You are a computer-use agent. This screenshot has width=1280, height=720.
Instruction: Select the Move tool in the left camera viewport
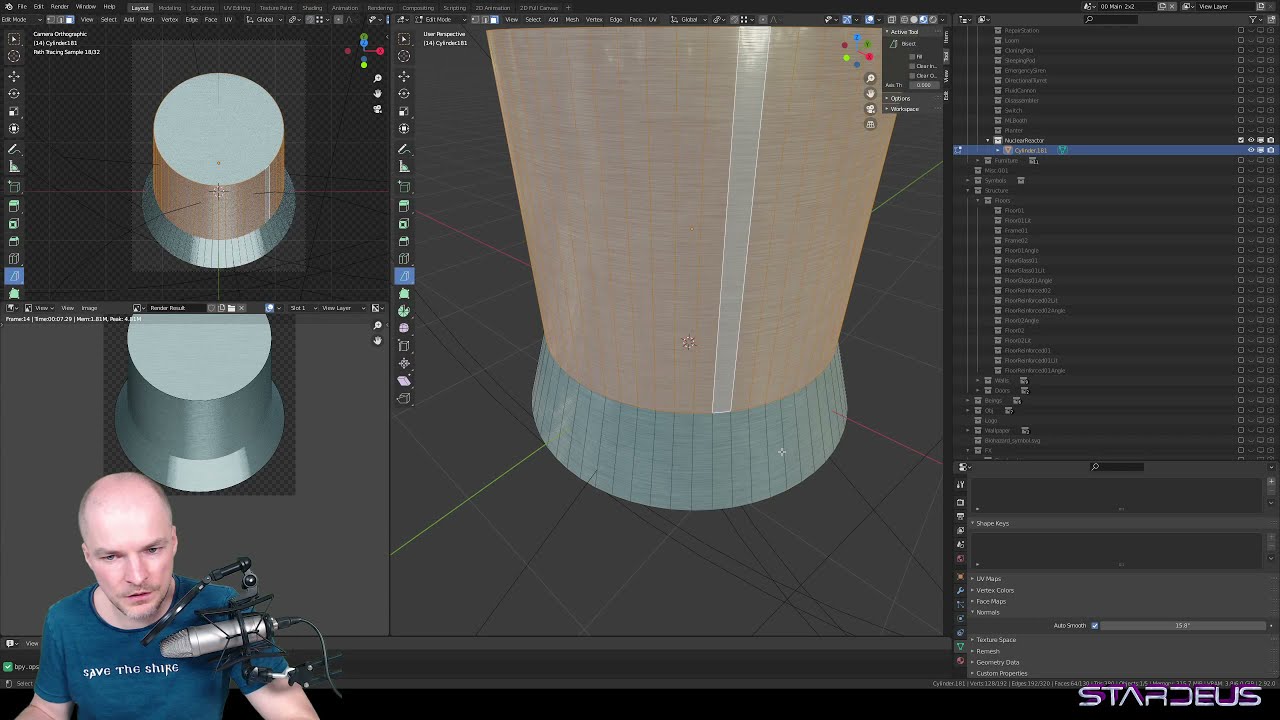point(14,75)
